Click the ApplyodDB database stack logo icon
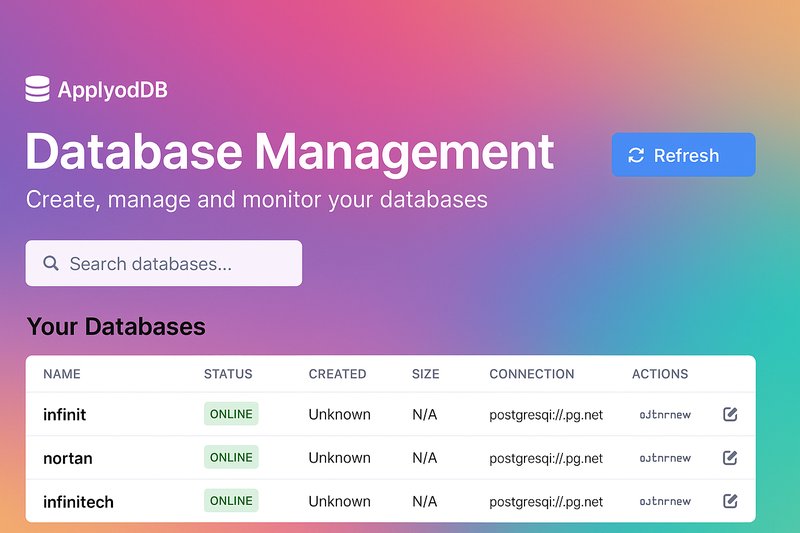The image size is (800, 533). tap(37, 90)
